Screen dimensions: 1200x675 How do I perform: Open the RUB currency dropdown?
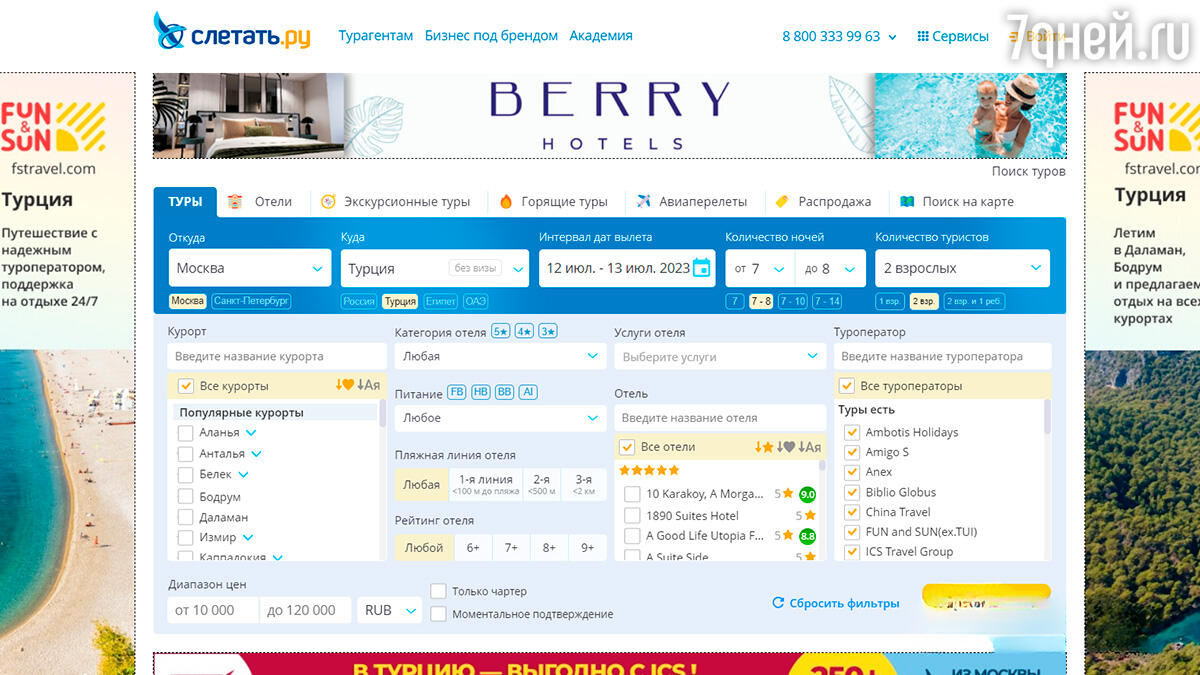390,610
